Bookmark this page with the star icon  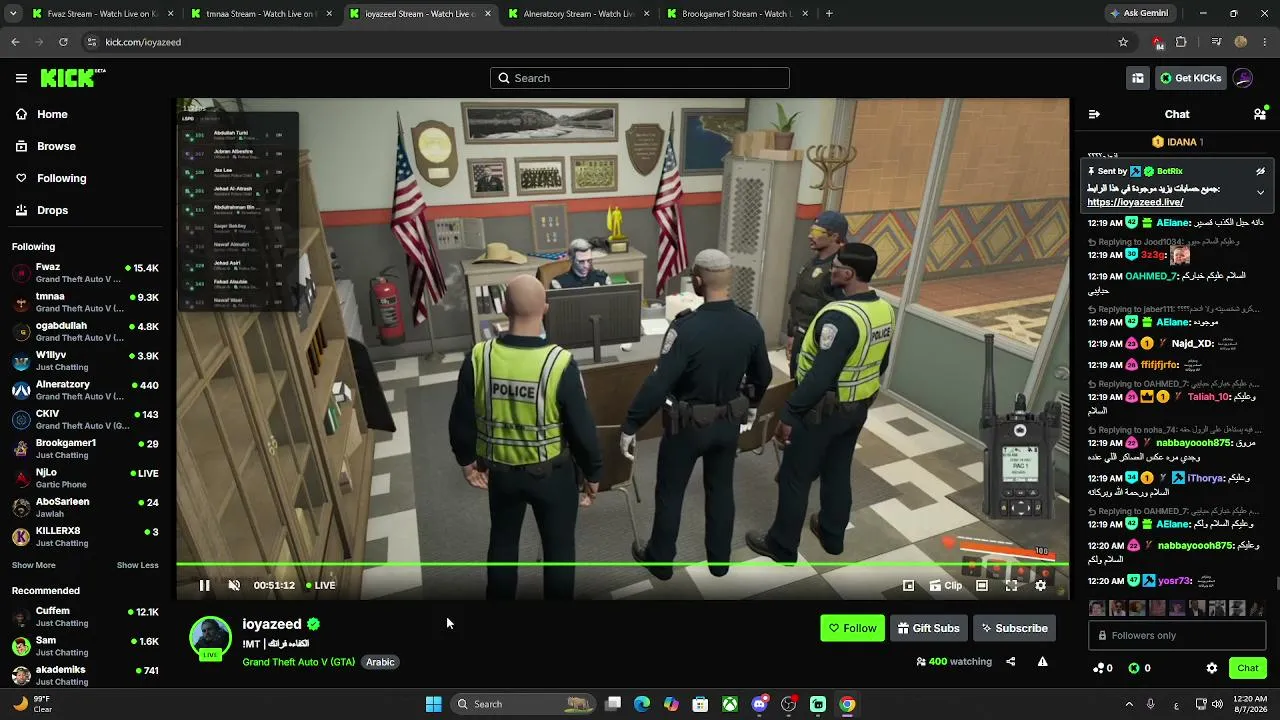[x=1123, y=42]
